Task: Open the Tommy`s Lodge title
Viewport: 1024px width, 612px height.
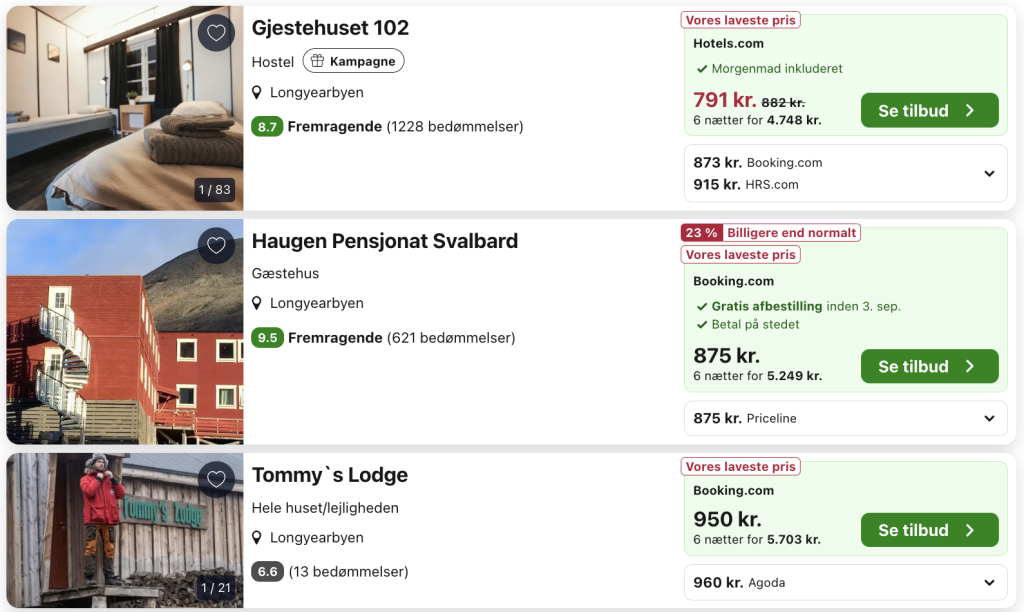Action: pos(330,475)
